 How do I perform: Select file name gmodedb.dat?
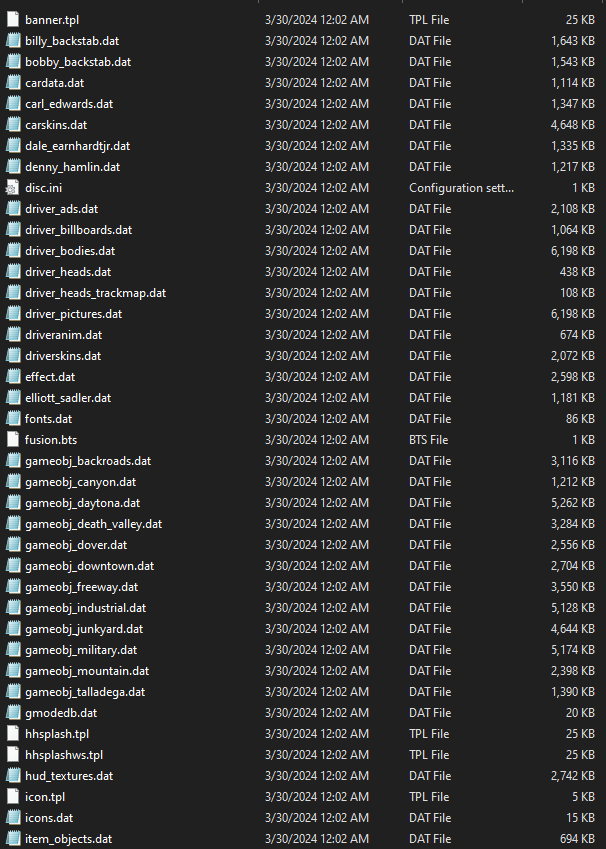click(61, 713)
